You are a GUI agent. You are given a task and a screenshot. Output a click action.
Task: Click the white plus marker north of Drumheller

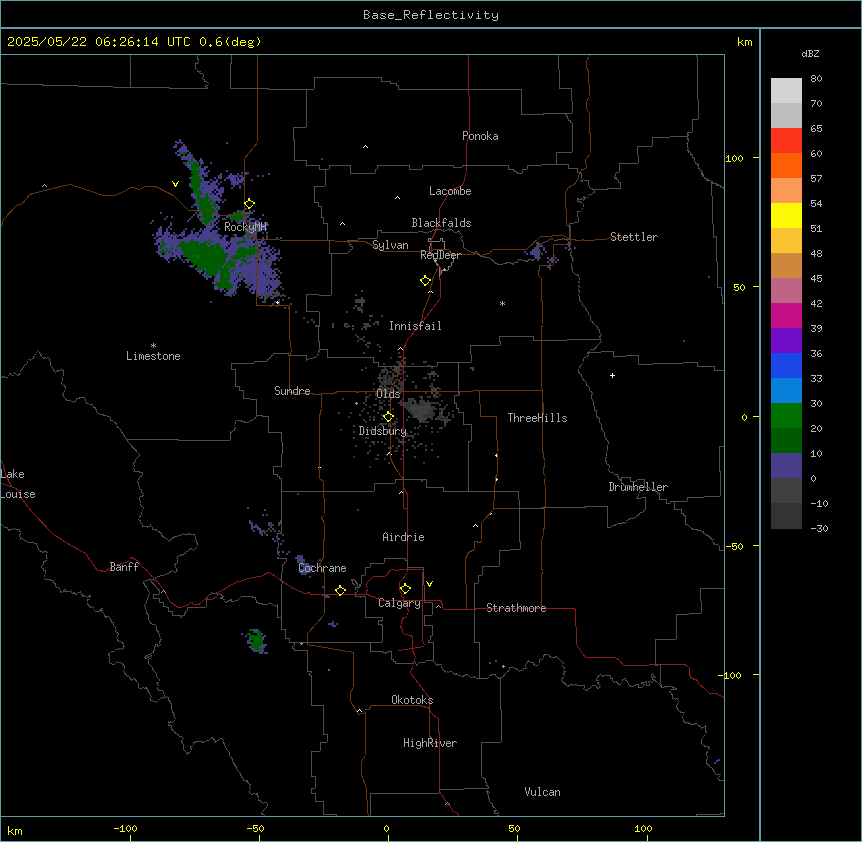[612, 375]
